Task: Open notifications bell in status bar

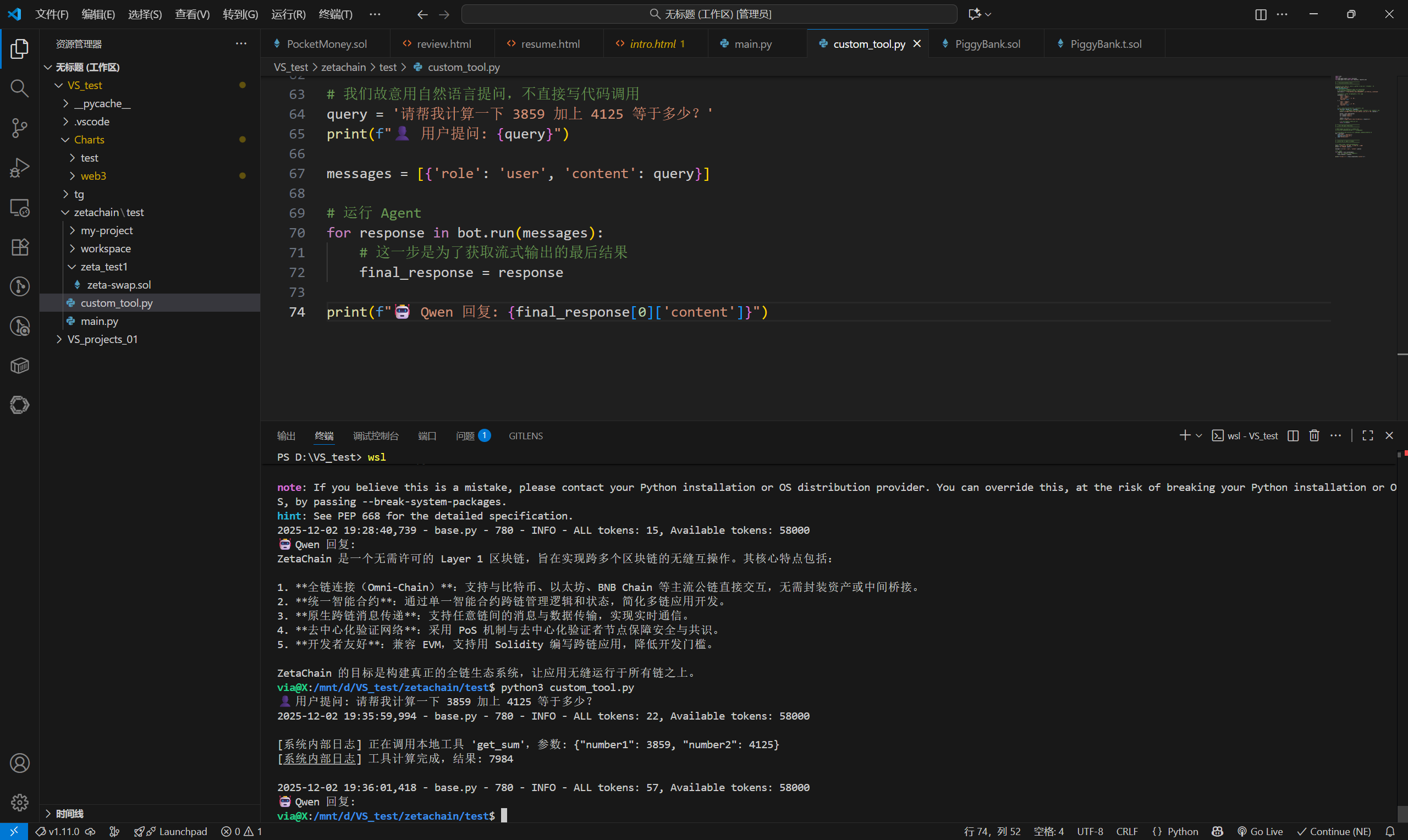Action: [x=1390, y=832]
